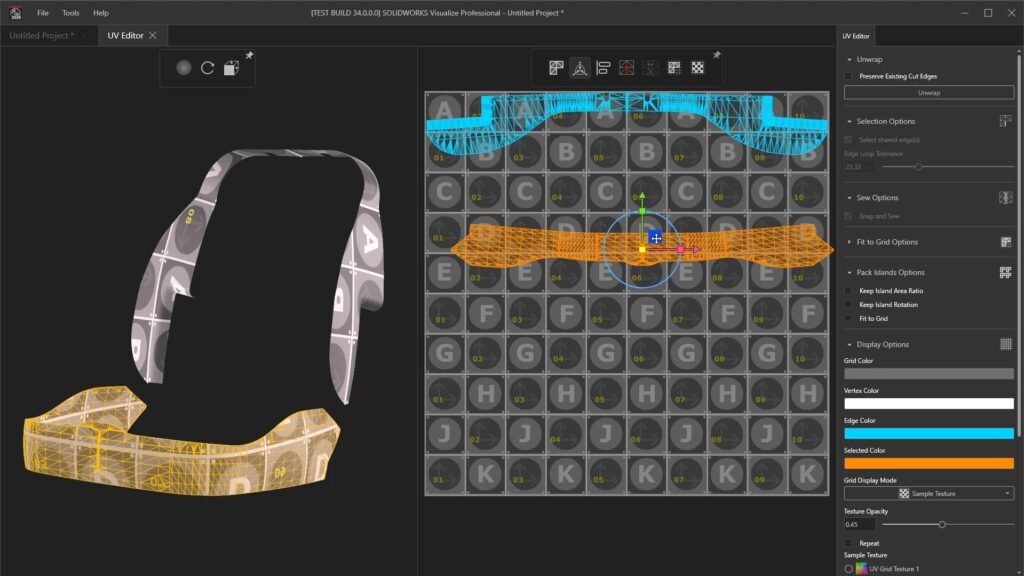Collapse the Pack Islands Options section
Image resolution: width=1024 pixels, height=576 pixels.
click(849, 272)
